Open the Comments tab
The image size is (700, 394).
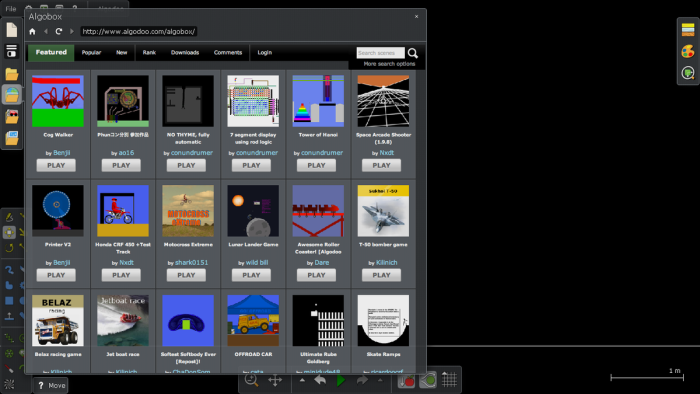(x=228, y=52)
